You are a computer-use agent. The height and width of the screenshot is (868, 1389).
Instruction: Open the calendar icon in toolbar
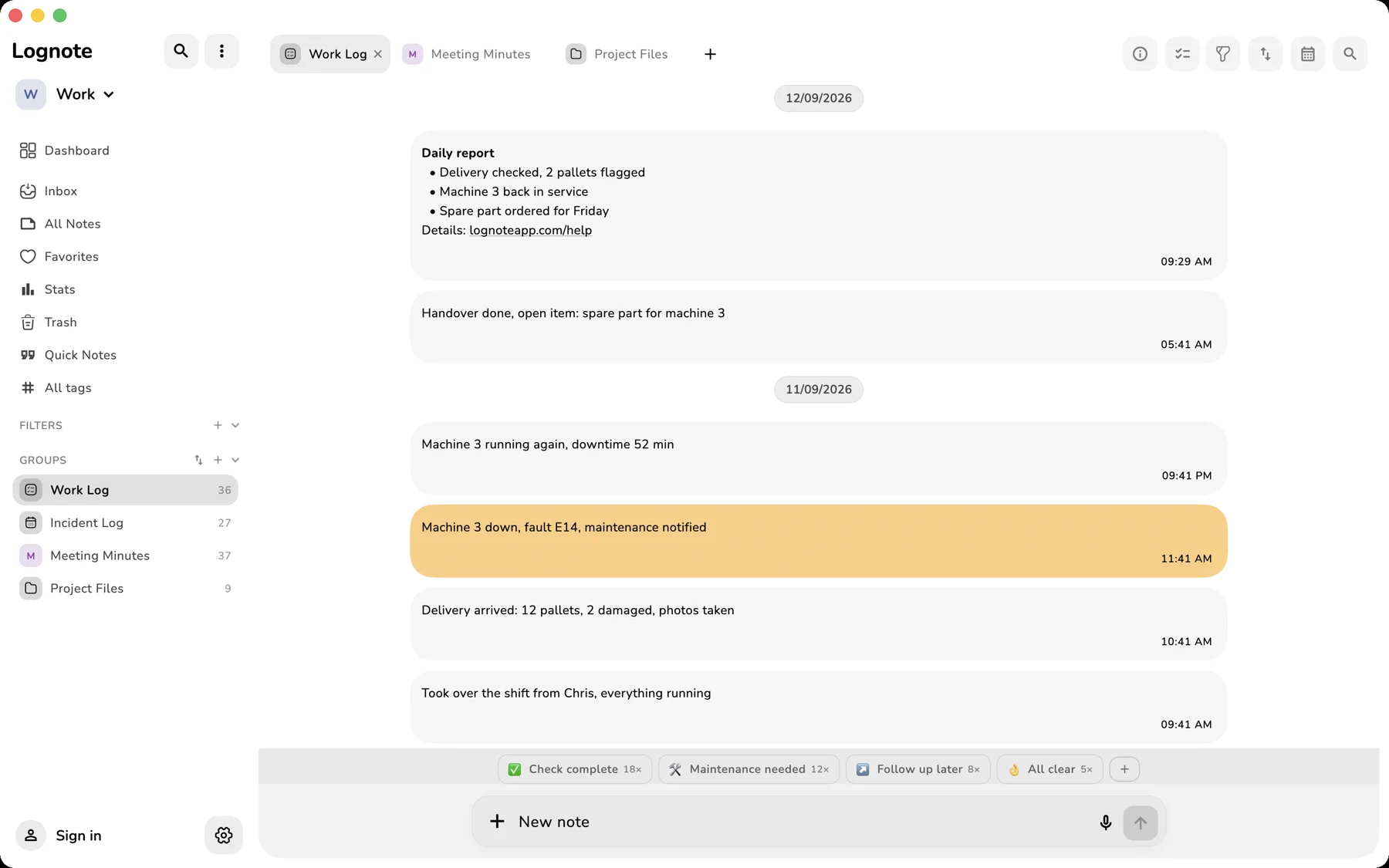pos(1308,54)
